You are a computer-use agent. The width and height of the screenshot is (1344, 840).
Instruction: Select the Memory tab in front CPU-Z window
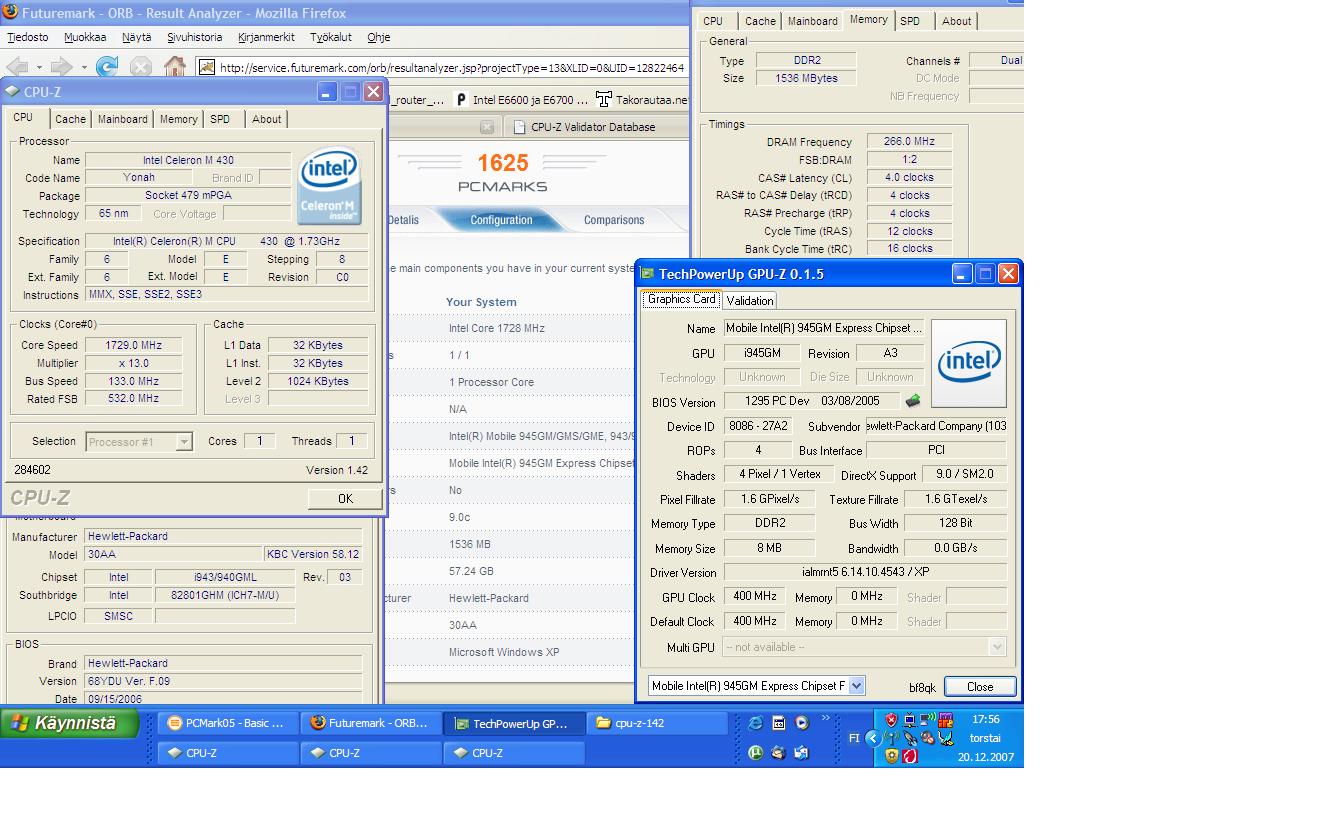178,119
